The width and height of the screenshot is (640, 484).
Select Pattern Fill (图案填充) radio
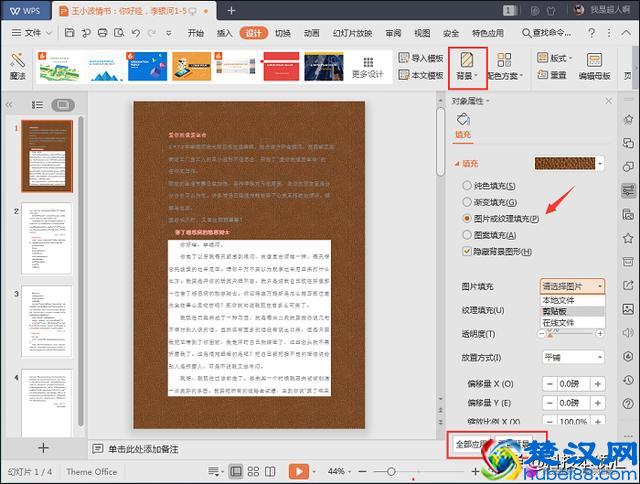467,235
